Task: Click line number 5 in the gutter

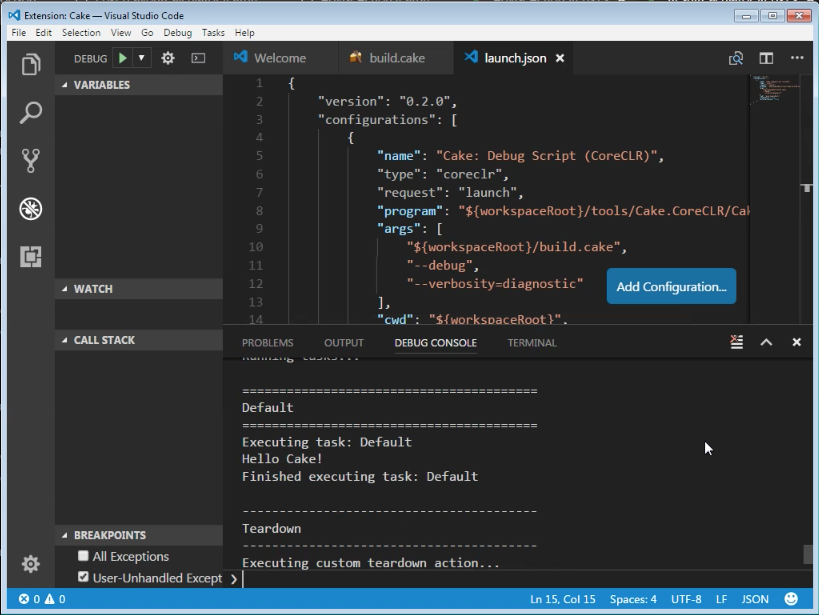Action: tap(260, 156)
